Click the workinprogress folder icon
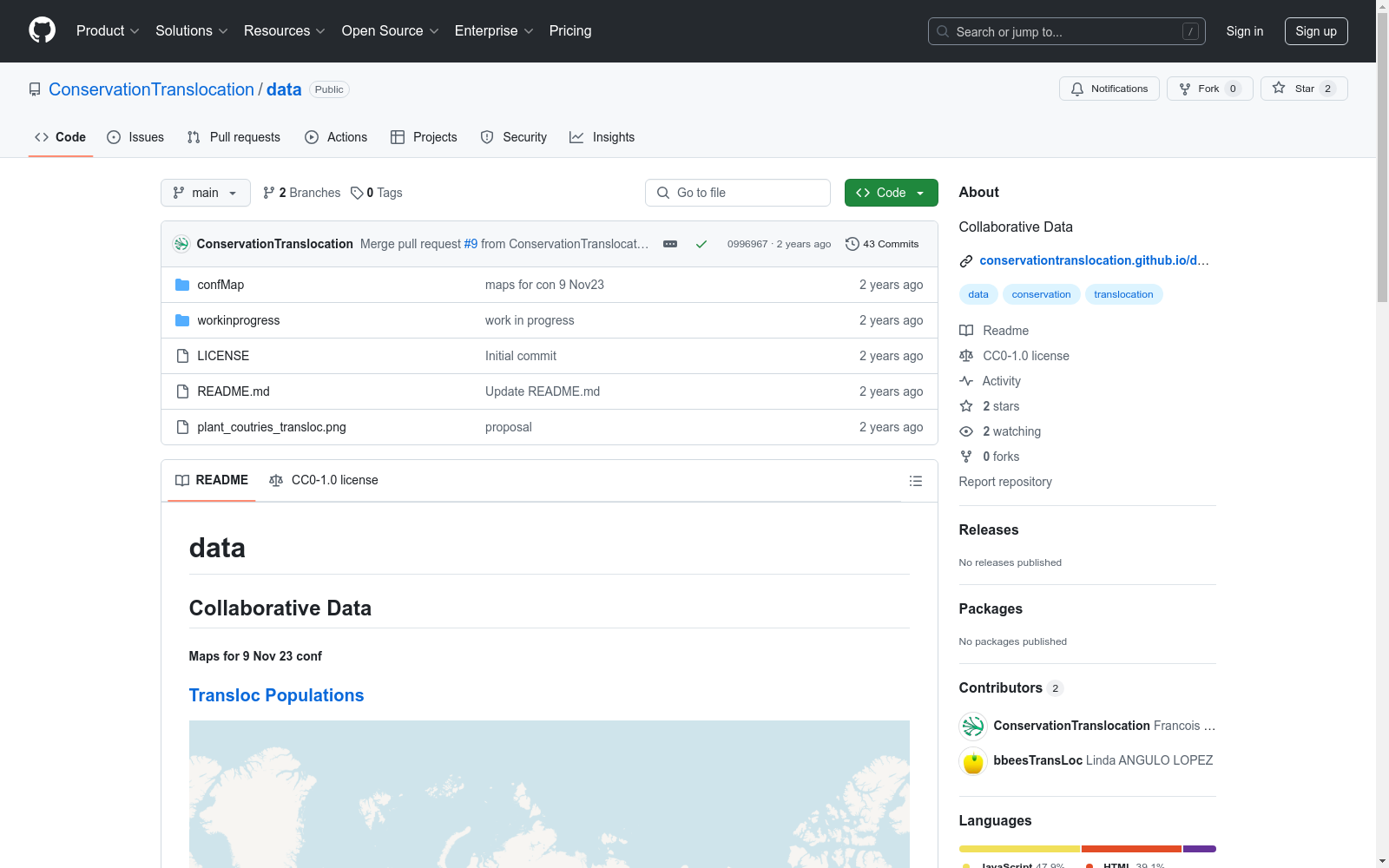The height and width of the screenshot is (868, 1389). (x=182, y=320)
